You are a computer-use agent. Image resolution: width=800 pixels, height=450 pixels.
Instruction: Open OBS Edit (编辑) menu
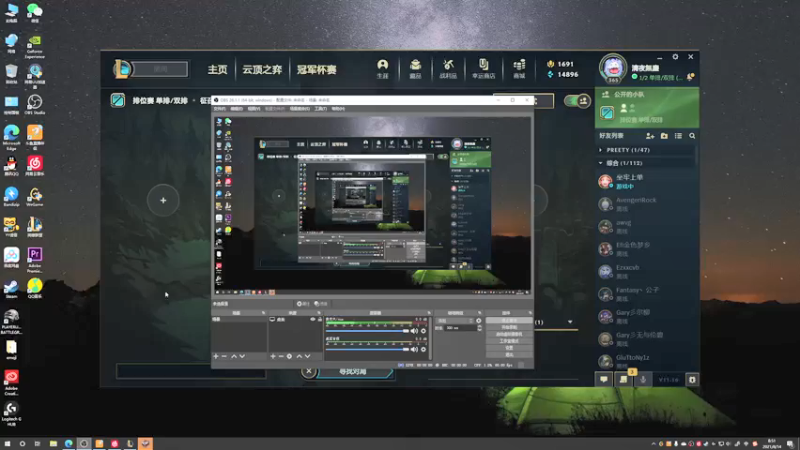click(x=236, y=109)
